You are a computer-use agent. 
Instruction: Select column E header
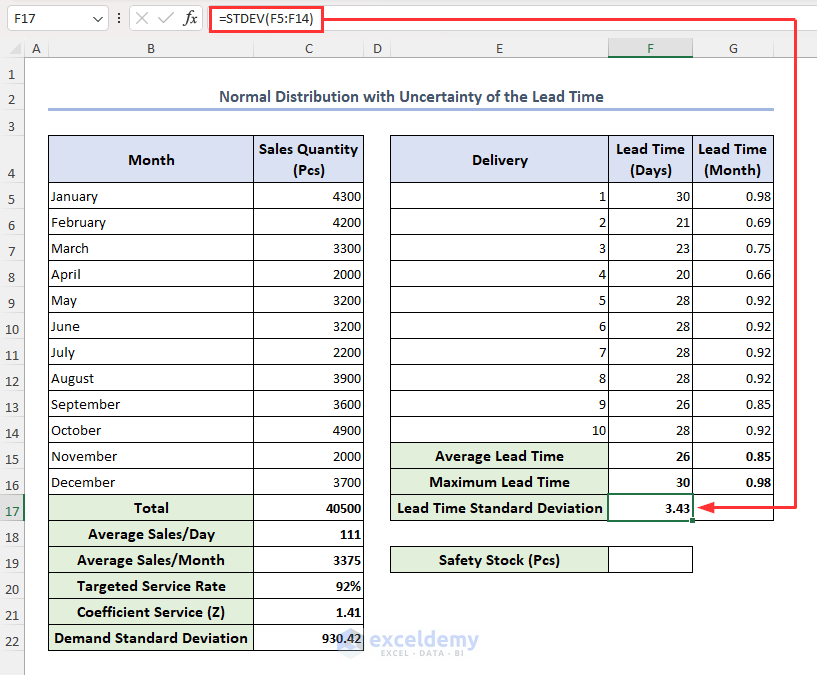tap(499, 49)
